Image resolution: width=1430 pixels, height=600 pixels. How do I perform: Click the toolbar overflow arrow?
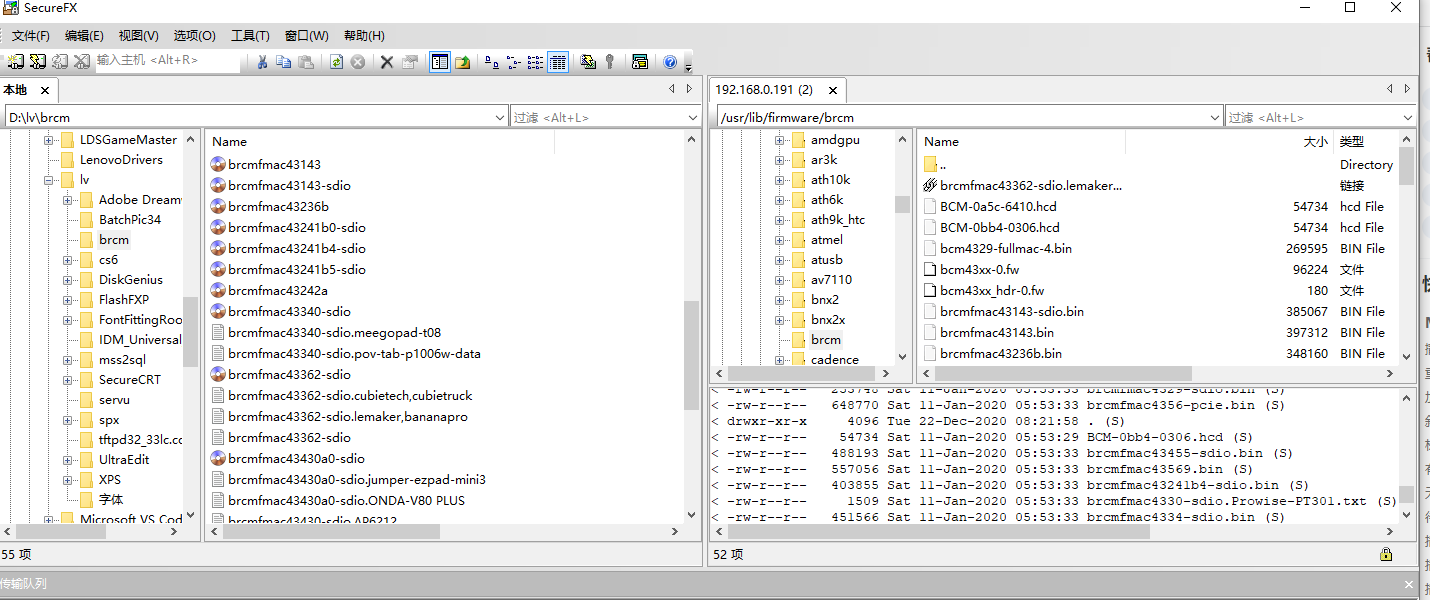[x=688, y=66]
